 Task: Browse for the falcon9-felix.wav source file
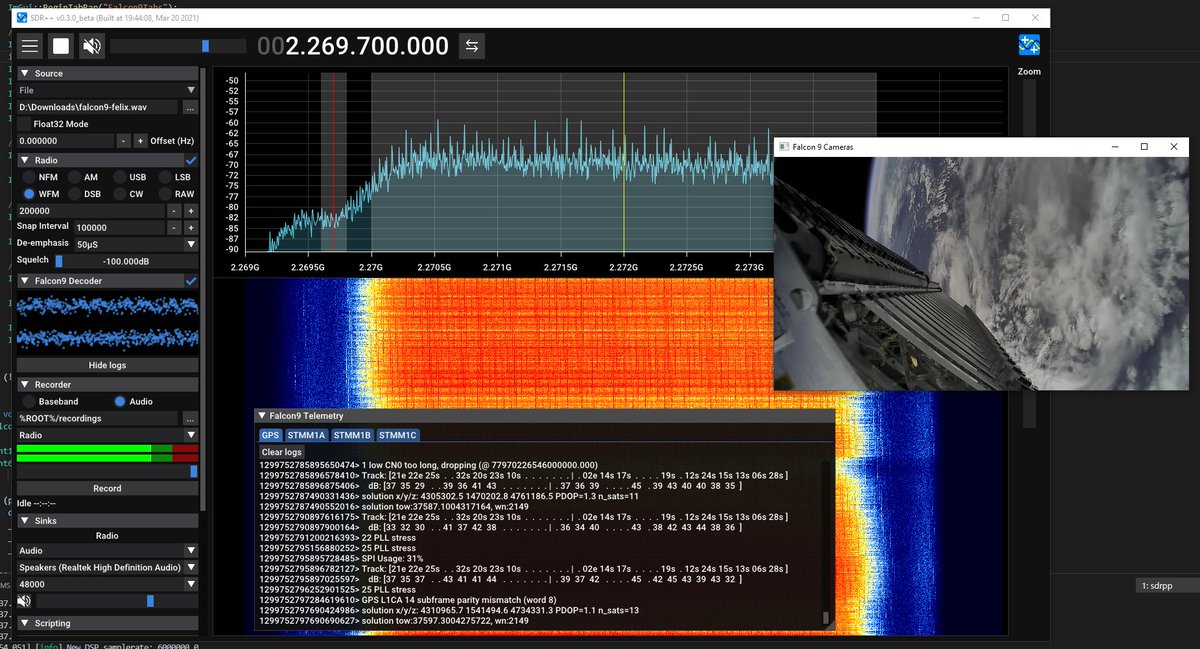[x=190, y=107]
